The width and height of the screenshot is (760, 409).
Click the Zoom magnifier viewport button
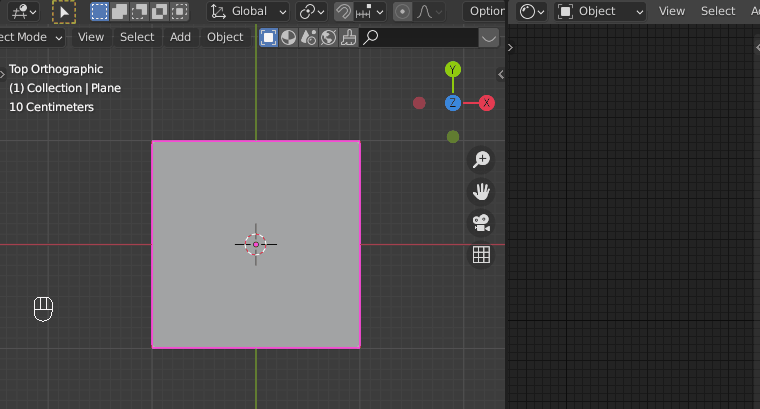481,159
